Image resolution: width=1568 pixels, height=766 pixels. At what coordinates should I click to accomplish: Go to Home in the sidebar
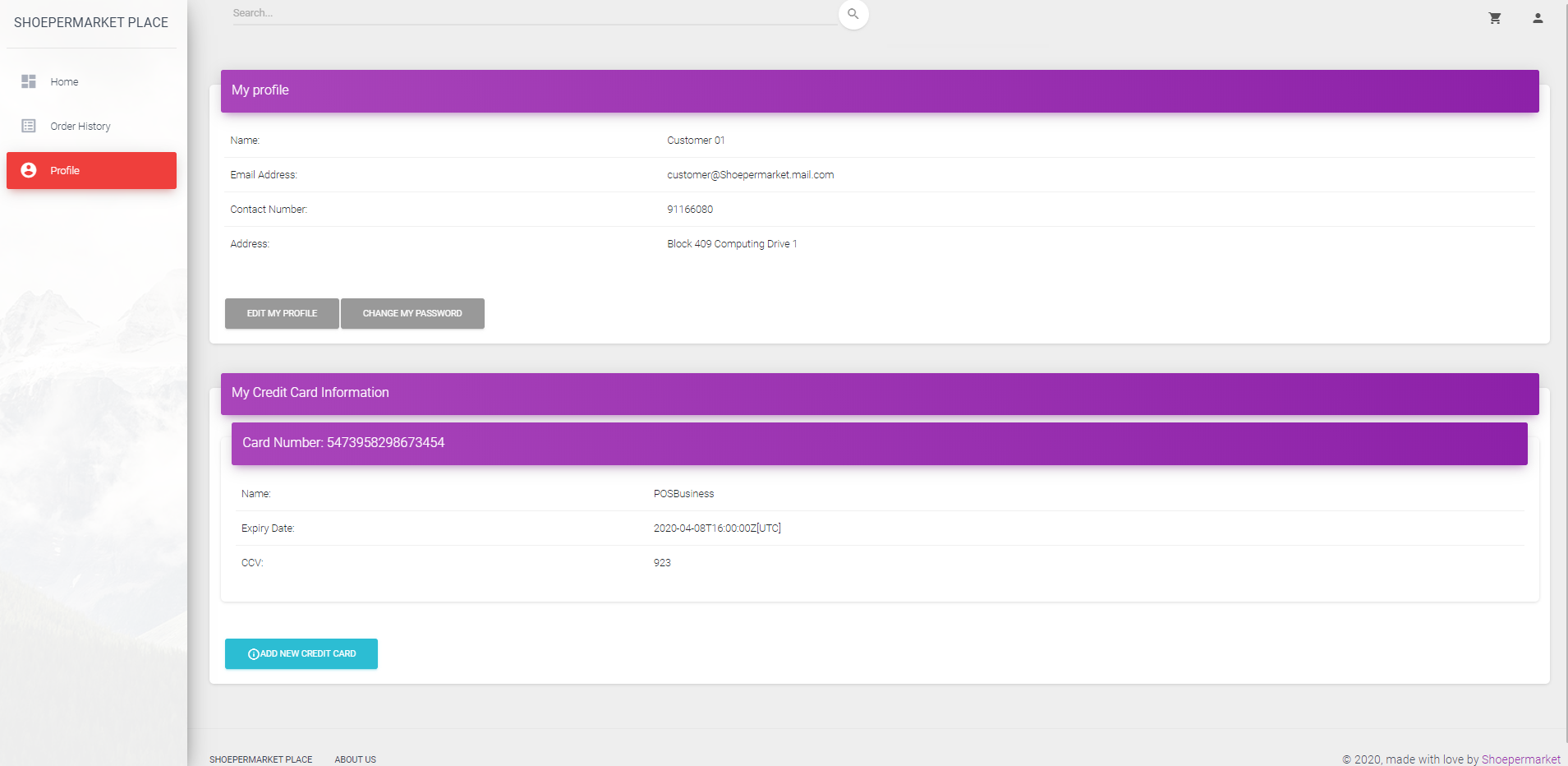click(x=91, y=81)
